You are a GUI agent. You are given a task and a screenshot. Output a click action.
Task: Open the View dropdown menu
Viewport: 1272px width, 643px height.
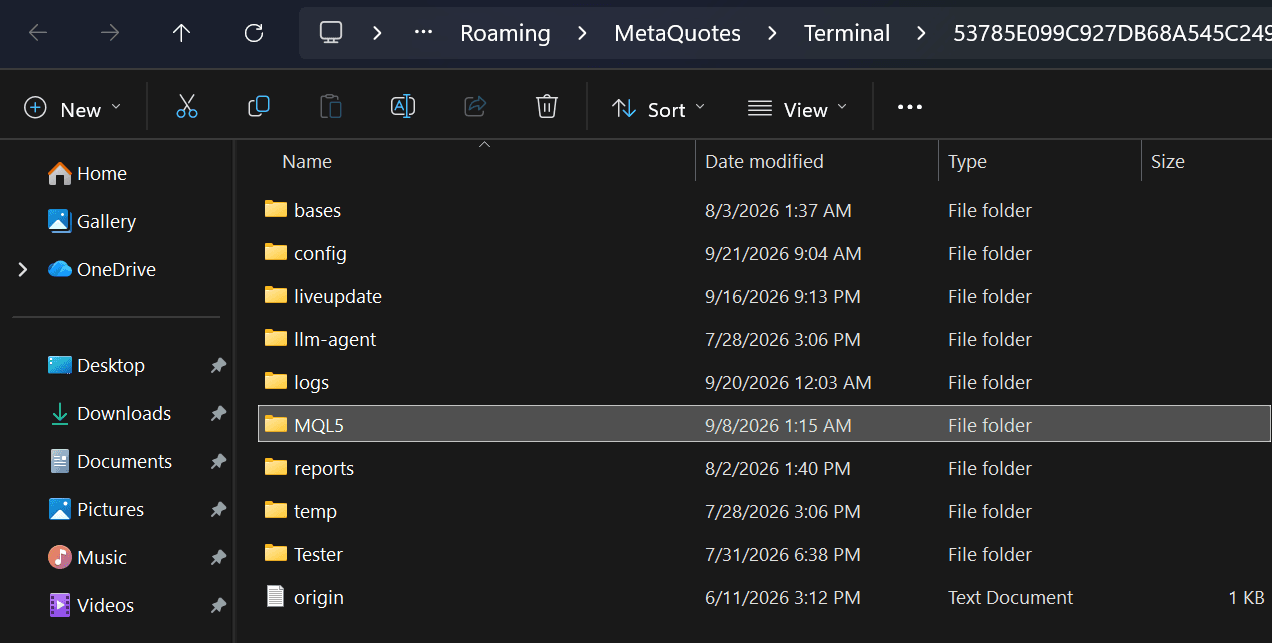tap(797, 109)
